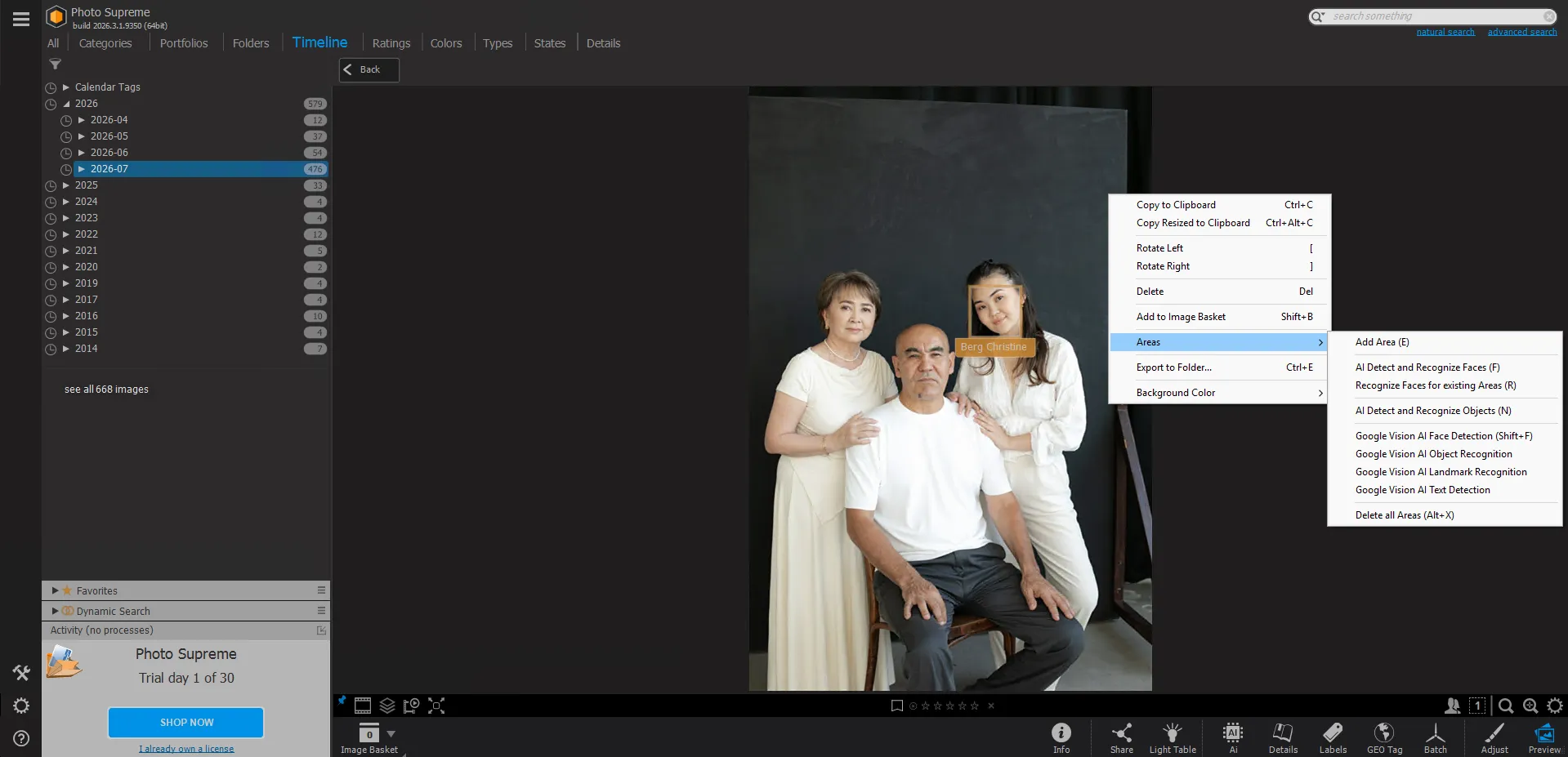Screen dimensions: 1568x757
Task: Open the advanced search link
Action: coord(1522,32)
